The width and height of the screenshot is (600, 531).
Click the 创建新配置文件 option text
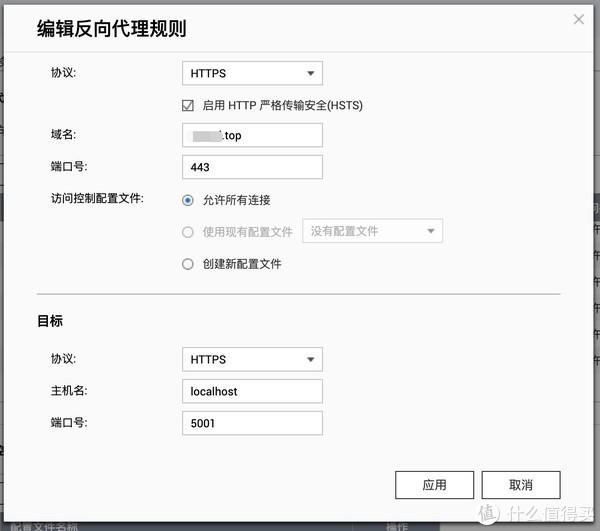[x=242, y=264]
